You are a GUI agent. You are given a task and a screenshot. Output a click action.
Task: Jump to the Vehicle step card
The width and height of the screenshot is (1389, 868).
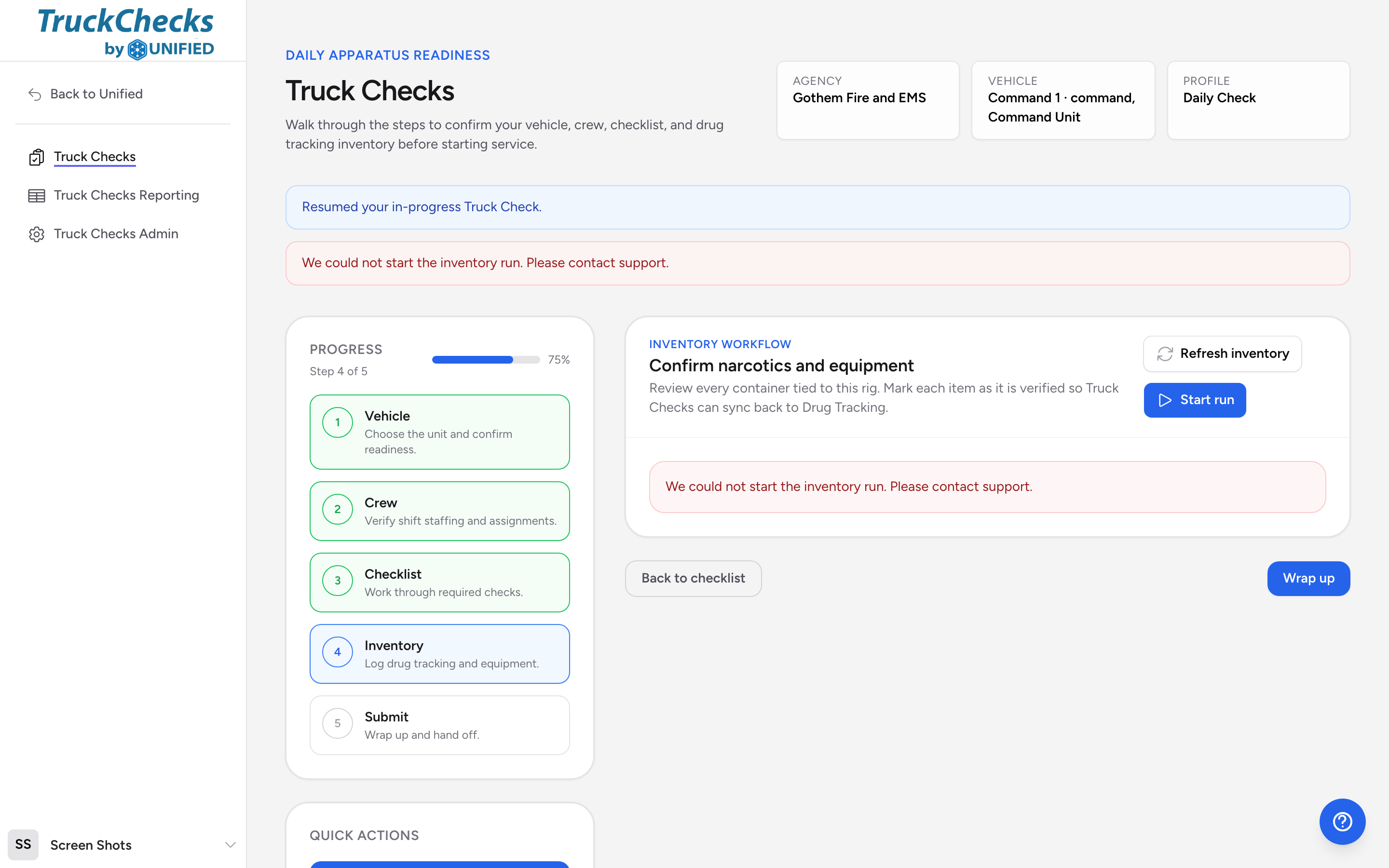tap(440, 432)
